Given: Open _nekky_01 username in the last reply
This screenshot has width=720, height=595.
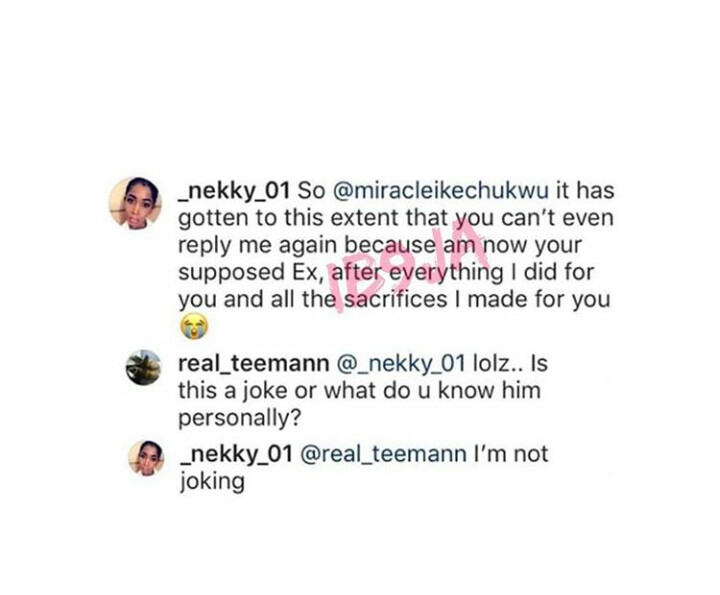Looking at the screenshot, I should pos(233,453).
